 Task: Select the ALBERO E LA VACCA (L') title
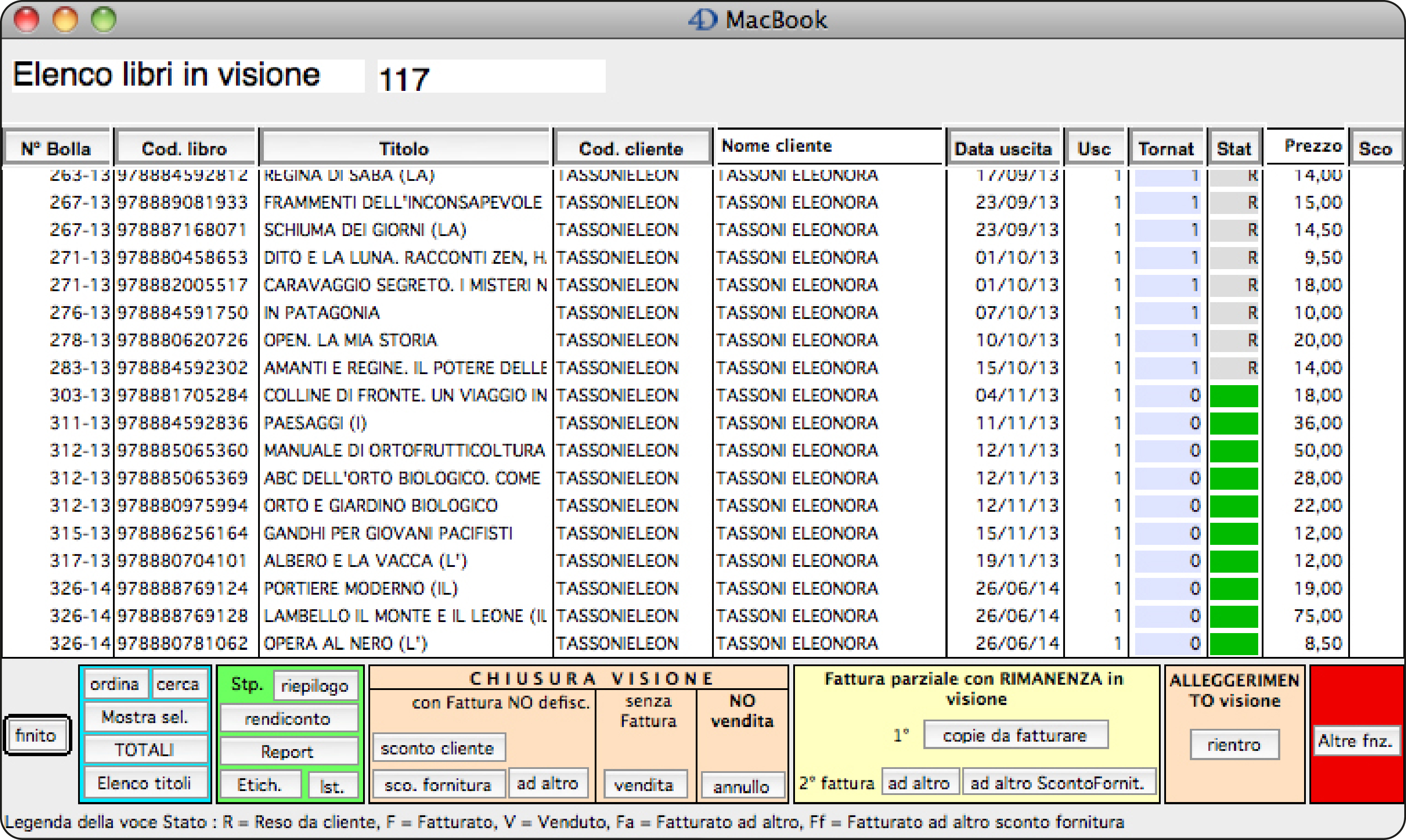click(366, 560)
